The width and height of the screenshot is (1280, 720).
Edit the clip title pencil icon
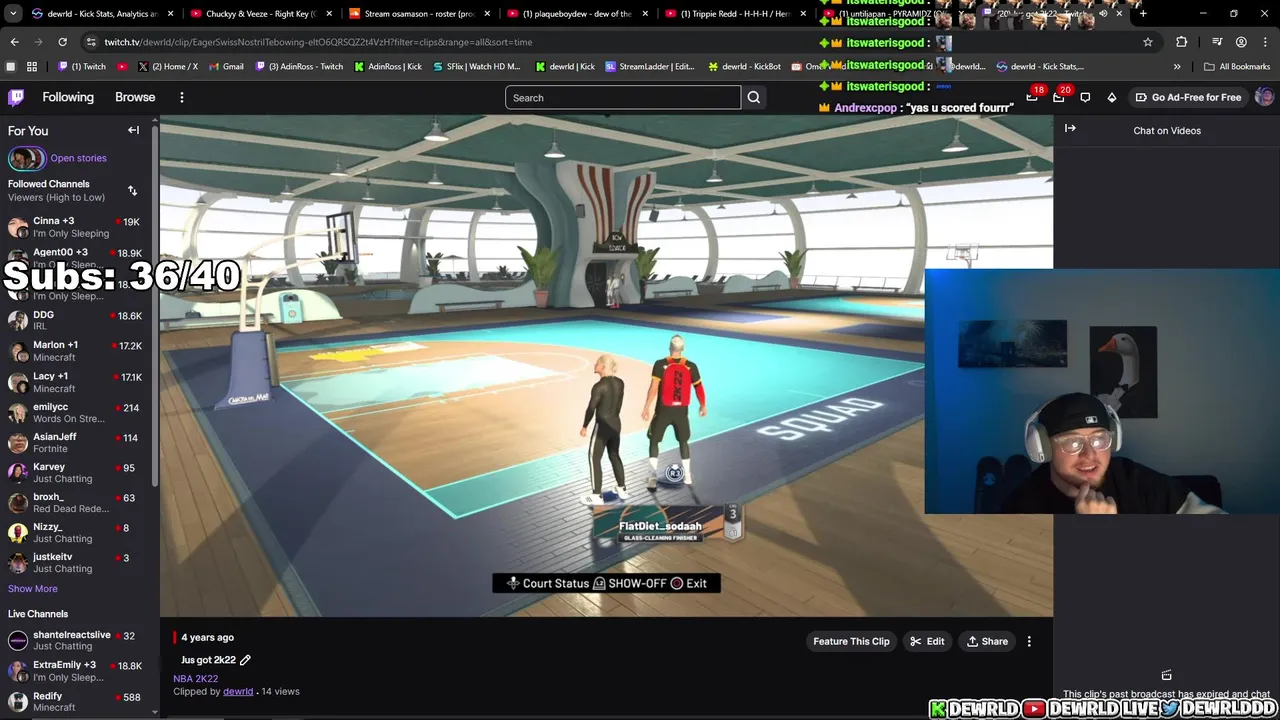[x=245, y=660]
